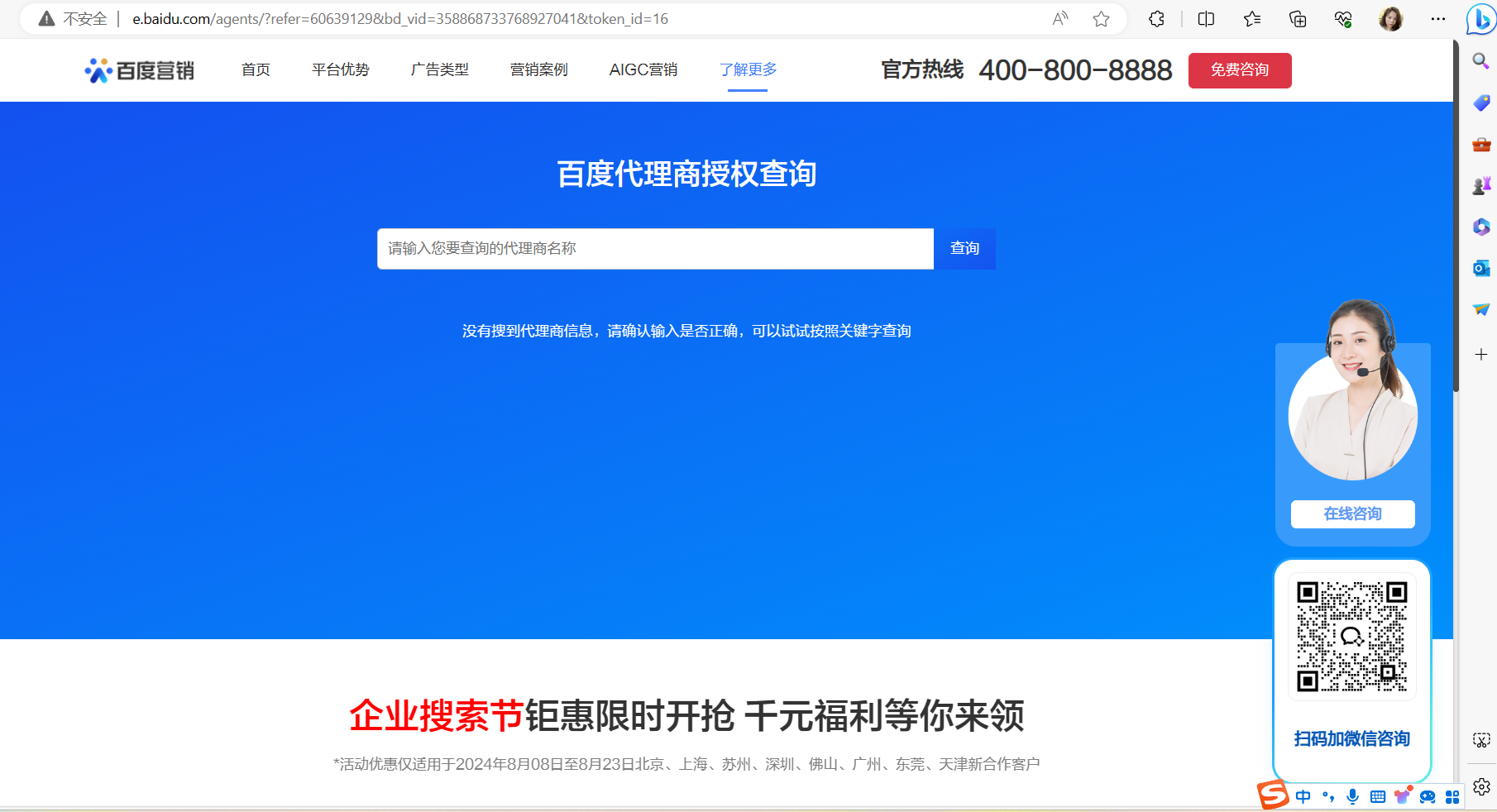Open the sidebar paper plane Drop icon
This screenshot has height=812, width=1497.
coord(1480,309)
